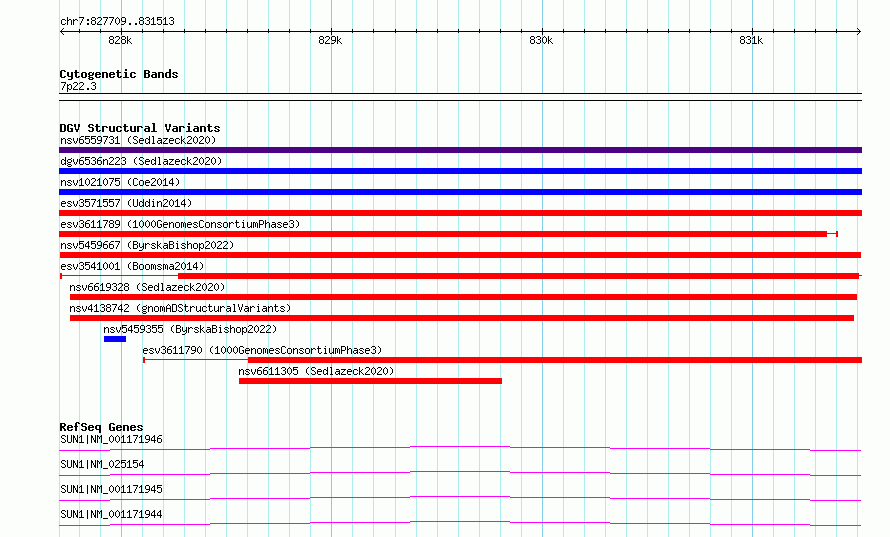Viewport: 890px width, 537px height.
Task: Click the nsv1021075 (Coe2014) label
Action: pyautogui.click(x=120, y=182)
